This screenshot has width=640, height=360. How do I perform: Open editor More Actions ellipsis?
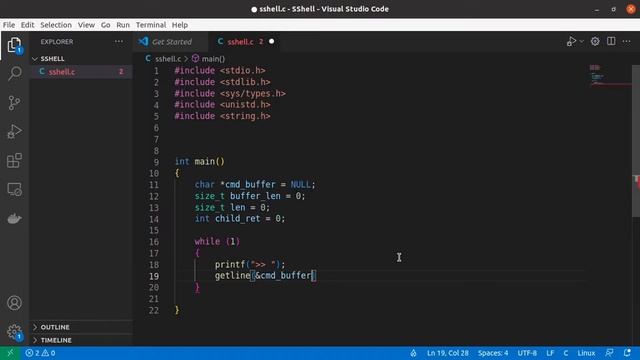click(627, 41)
